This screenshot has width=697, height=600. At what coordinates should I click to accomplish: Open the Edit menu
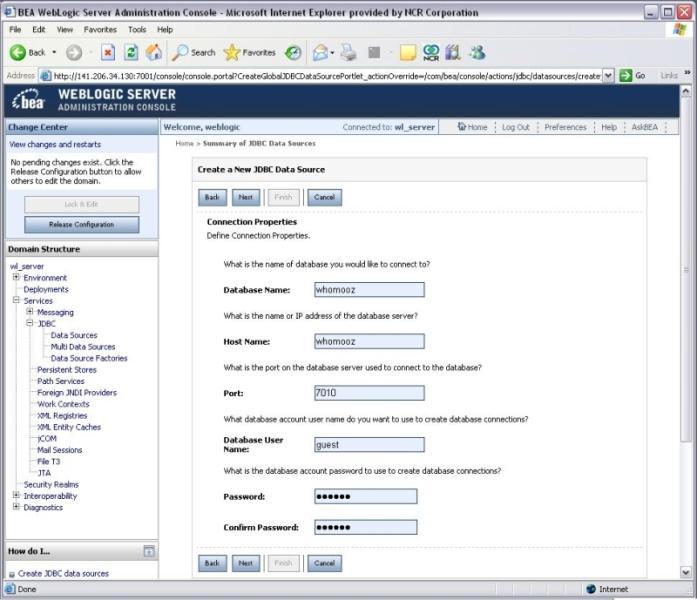point(39,29)
